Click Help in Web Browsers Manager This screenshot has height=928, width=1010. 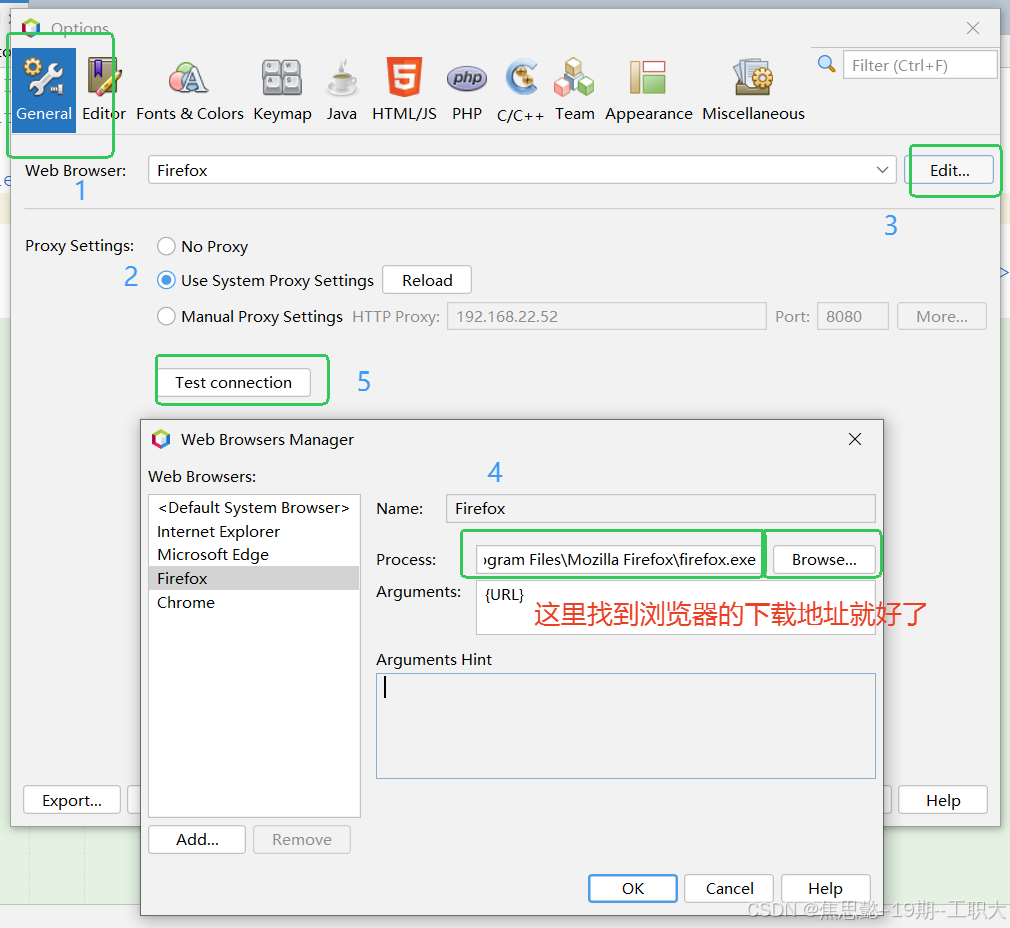point(825,888)
